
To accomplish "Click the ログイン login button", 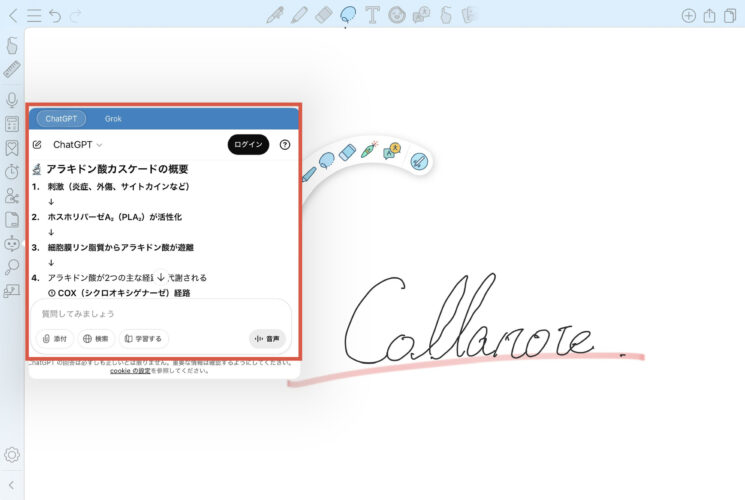I will point(248,144).
